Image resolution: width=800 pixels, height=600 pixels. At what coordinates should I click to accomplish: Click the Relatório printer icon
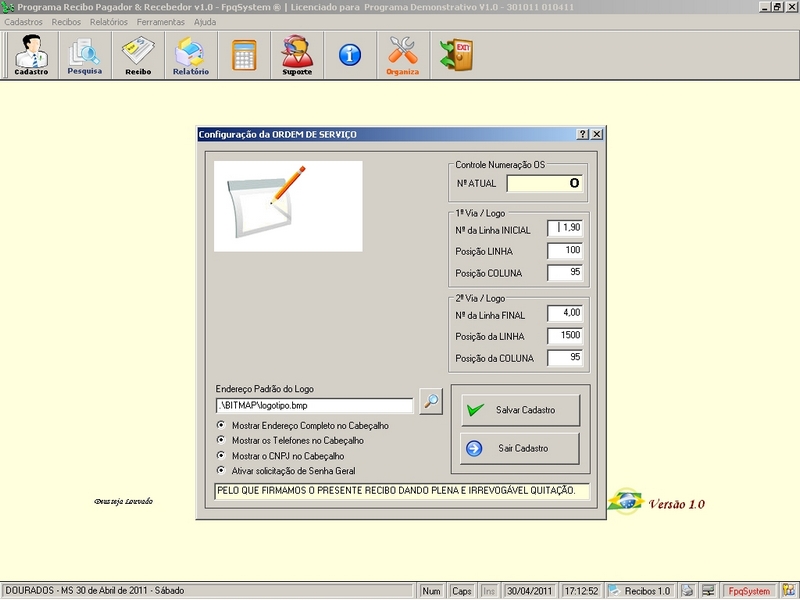pyautogui.click(x=190, y=54)
